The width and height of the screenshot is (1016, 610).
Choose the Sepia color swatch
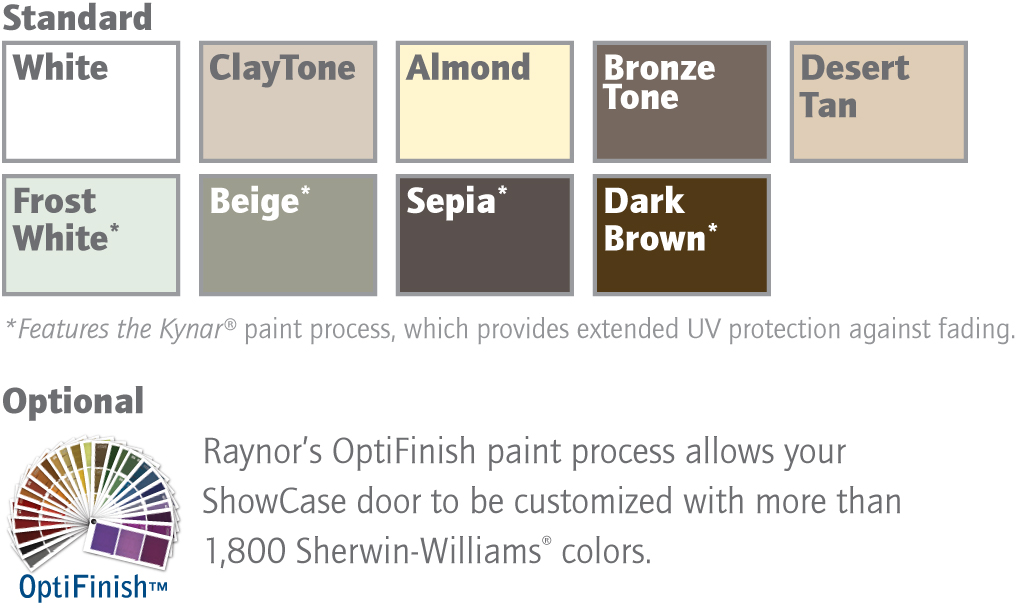pos(485,235)
